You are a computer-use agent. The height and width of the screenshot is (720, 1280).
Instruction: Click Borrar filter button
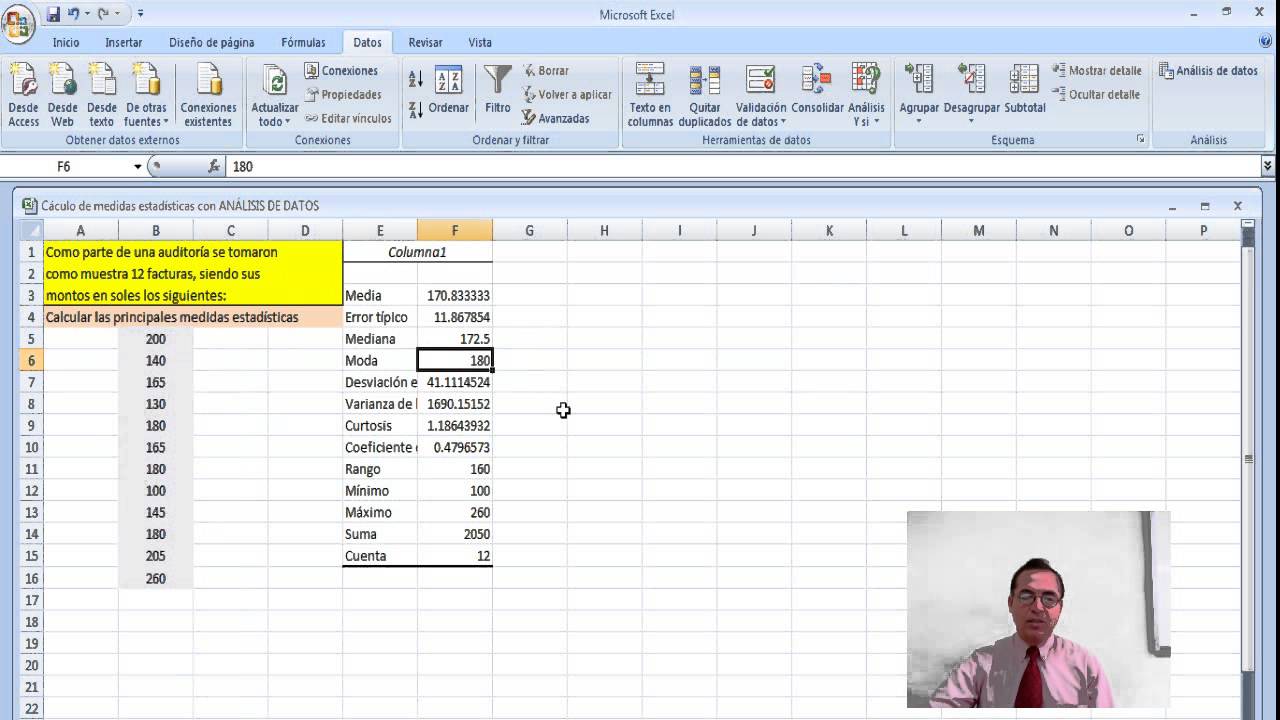[545, 71]
